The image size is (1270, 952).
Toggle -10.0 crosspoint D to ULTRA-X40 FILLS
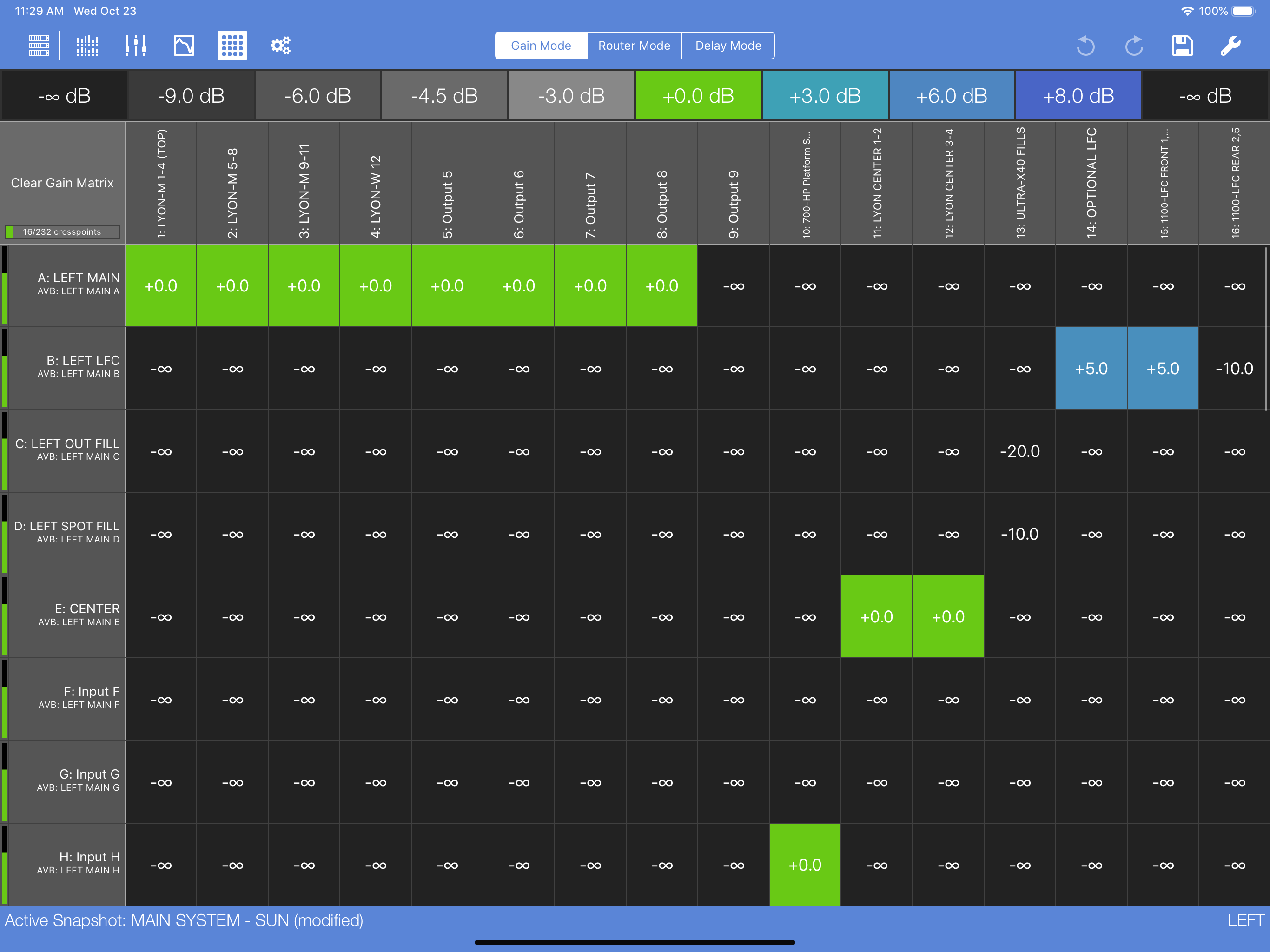coord(1020,534)
